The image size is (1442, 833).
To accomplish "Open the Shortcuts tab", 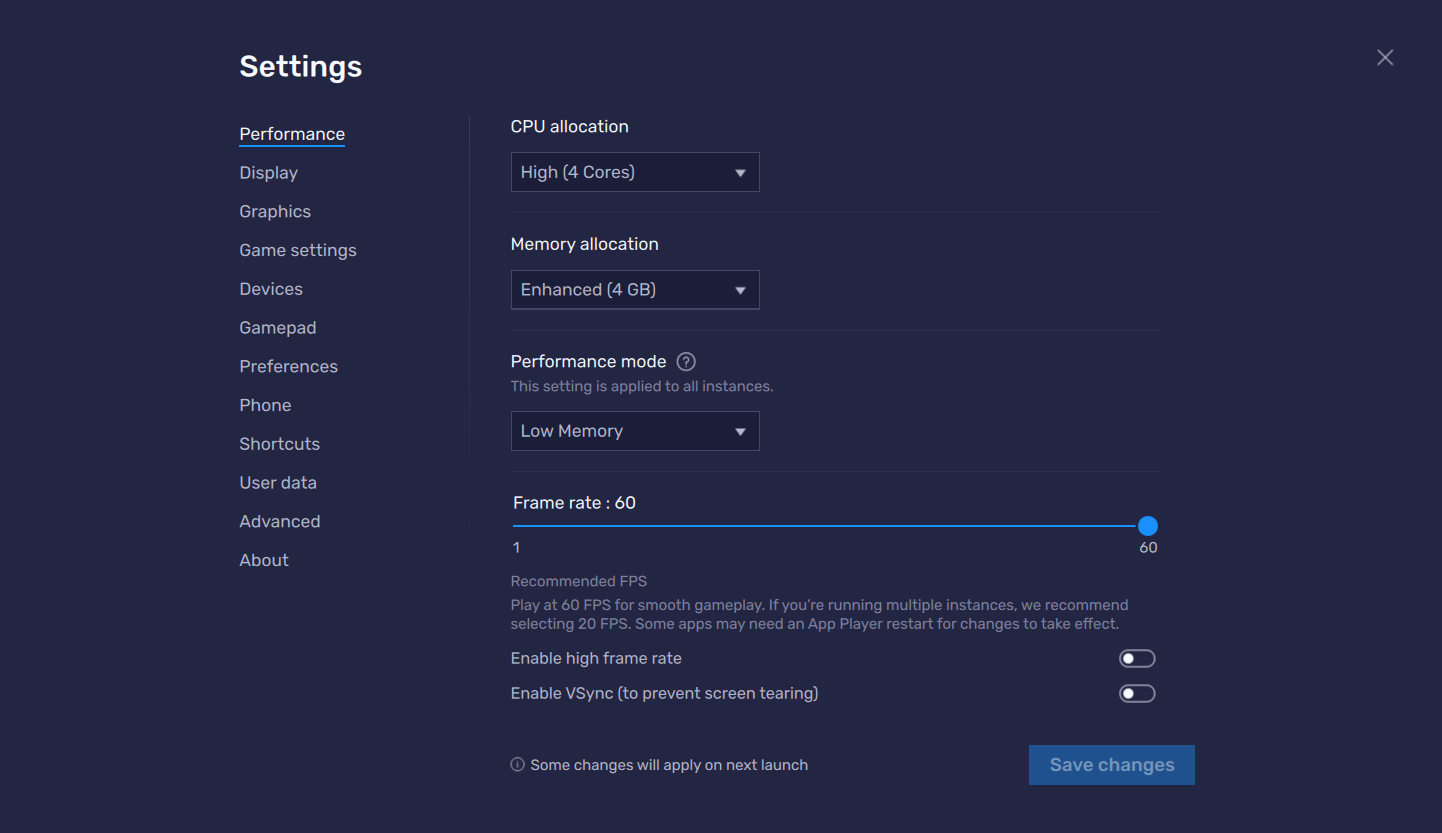I will [x=280, y=444].
